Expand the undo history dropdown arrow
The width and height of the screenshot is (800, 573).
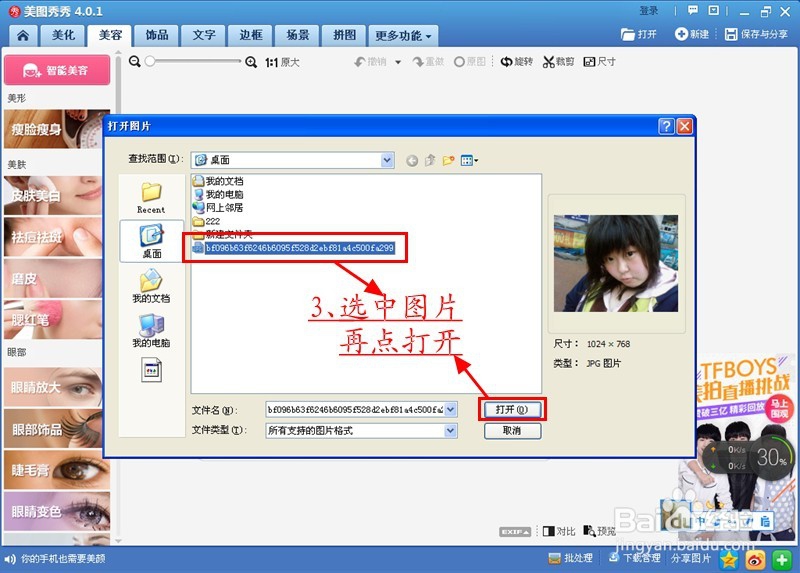tap(398, 62)
